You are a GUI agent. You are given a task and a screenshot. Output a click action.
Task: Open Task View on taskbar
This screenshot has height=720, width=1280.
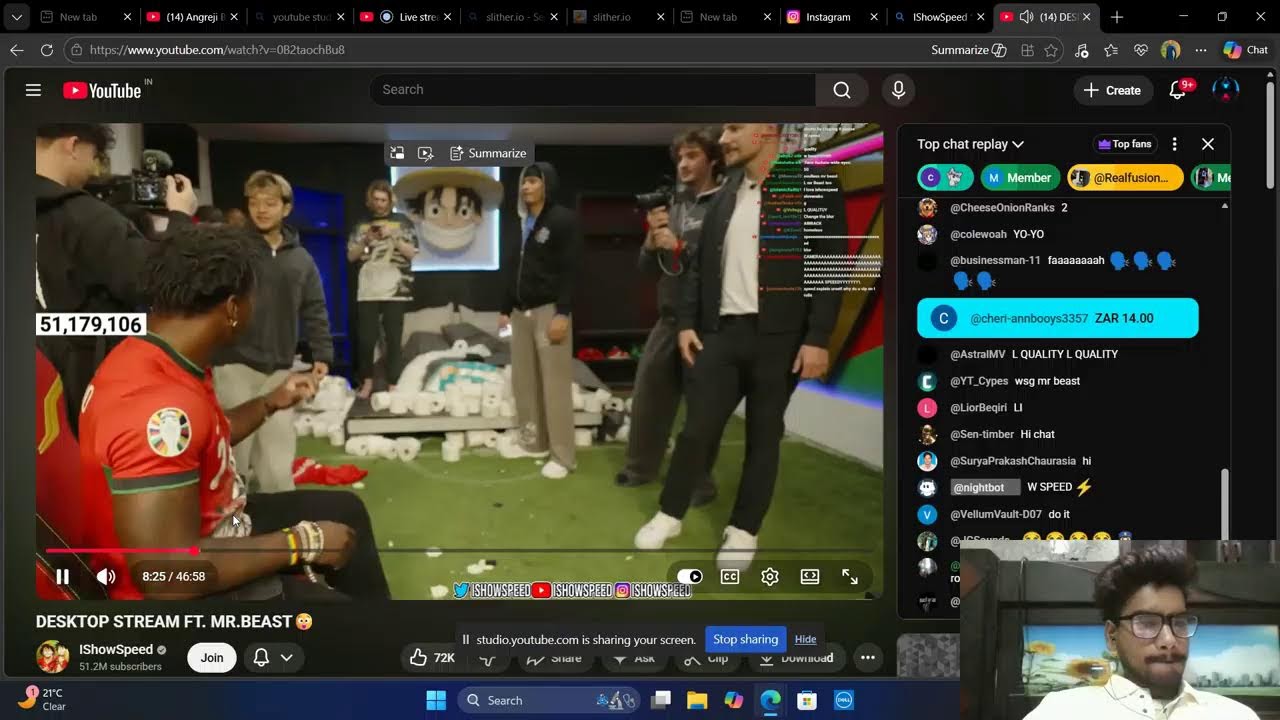[x=661, y=700]
